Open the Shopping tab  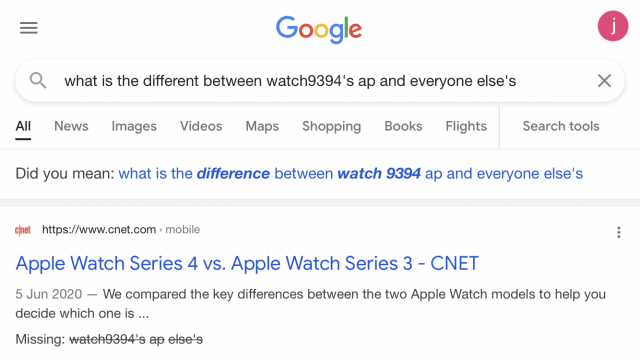[x=331, y=127]
